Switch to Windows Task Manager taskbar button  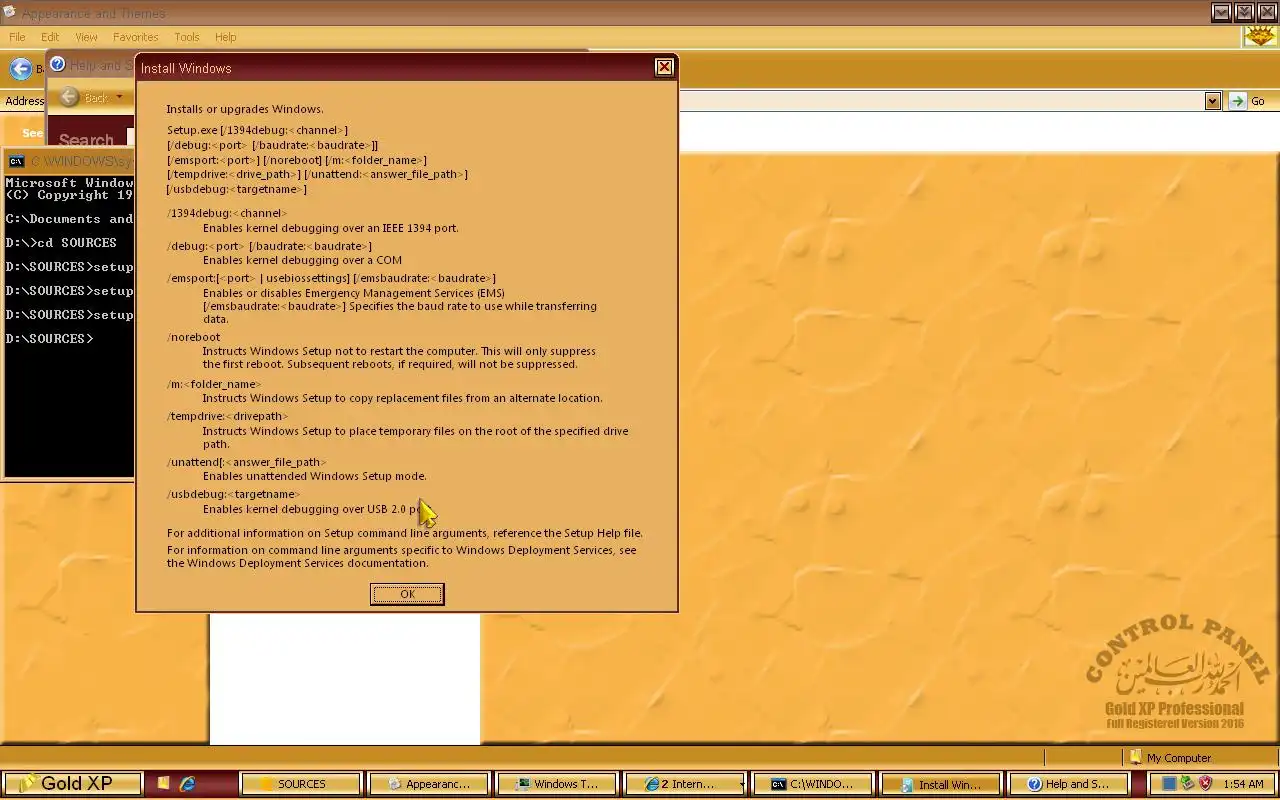pyautogui.click(x=555, y=784)
